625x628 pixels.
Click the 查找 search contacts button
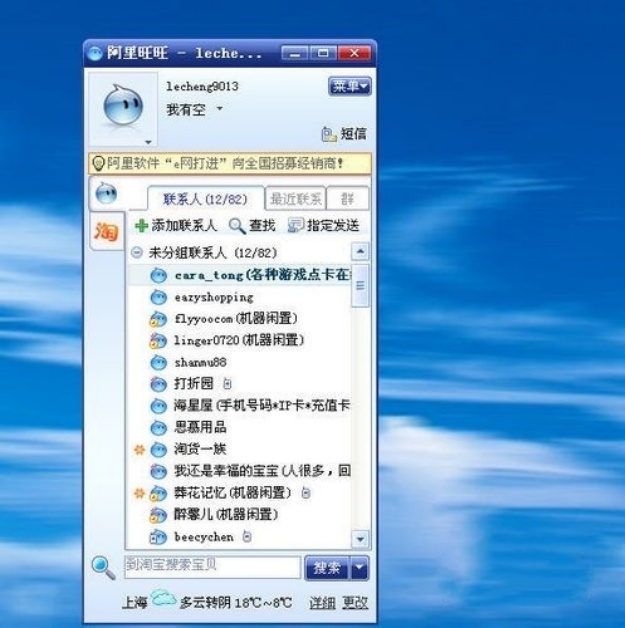(x=252, y=226)
